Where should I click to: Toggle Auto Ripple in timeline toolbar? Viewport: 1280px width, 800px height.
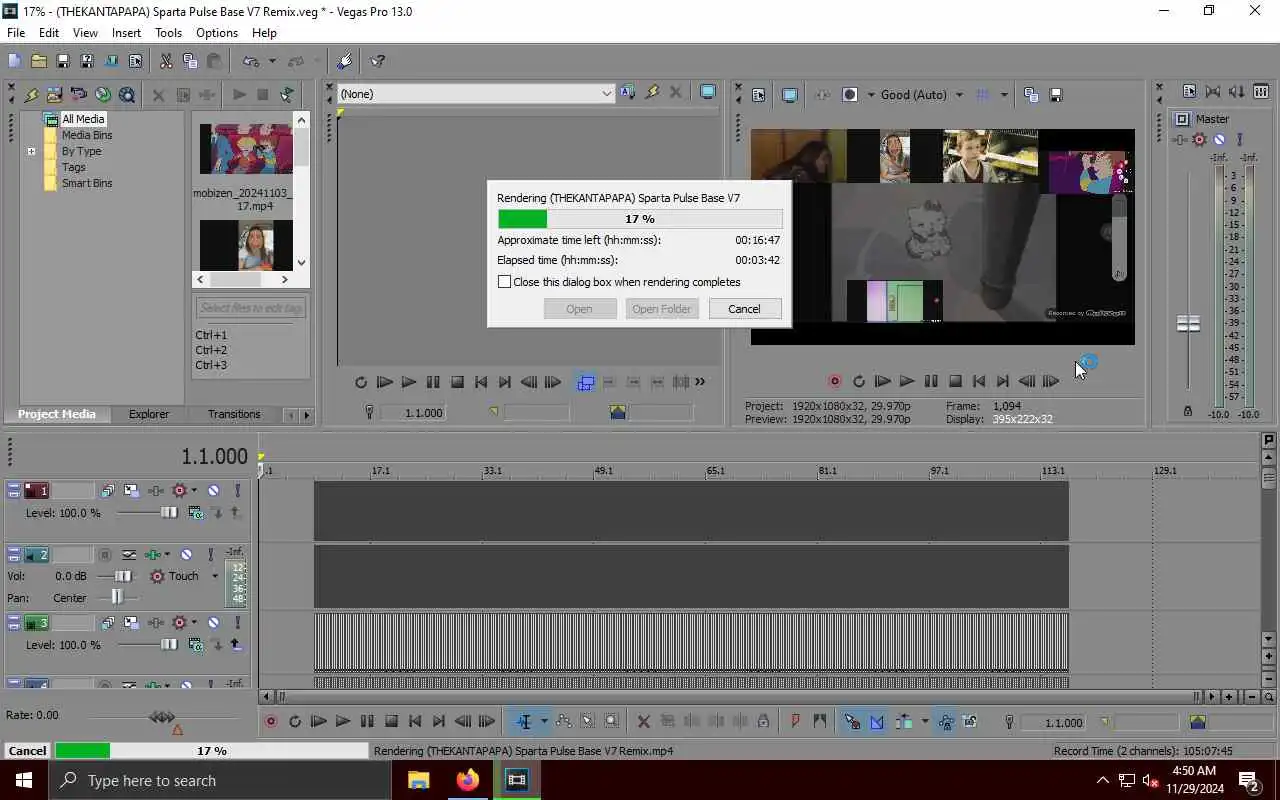904,721
